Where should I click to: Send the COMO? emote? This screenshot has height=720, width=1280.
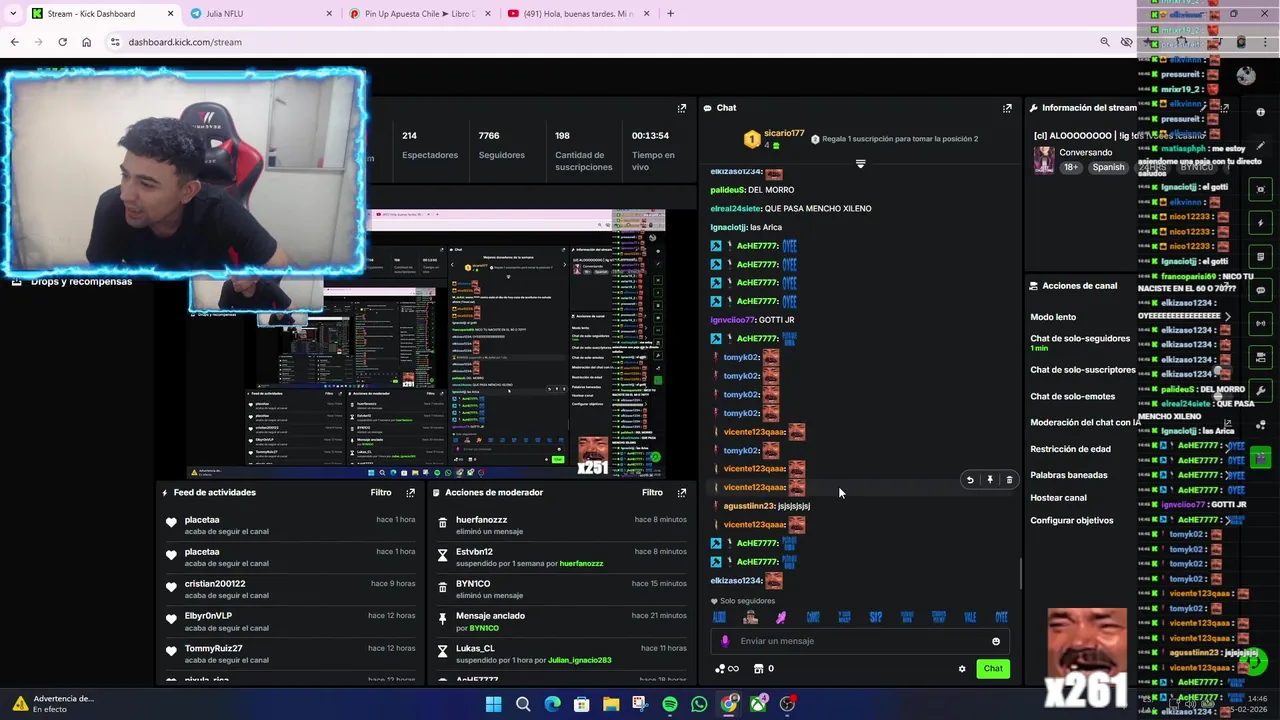tap(813, 617)
